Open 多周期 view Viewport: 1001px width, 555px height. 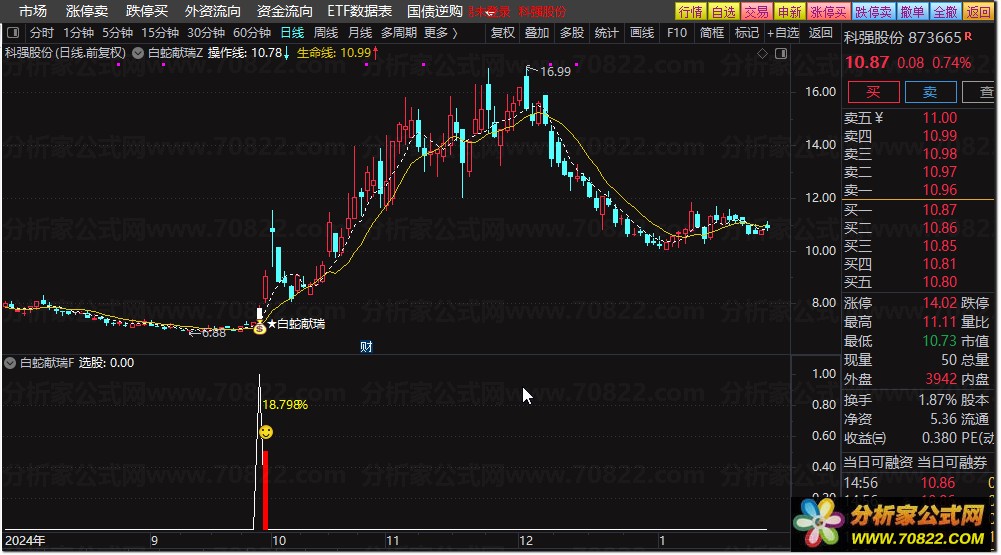(399, 33)
